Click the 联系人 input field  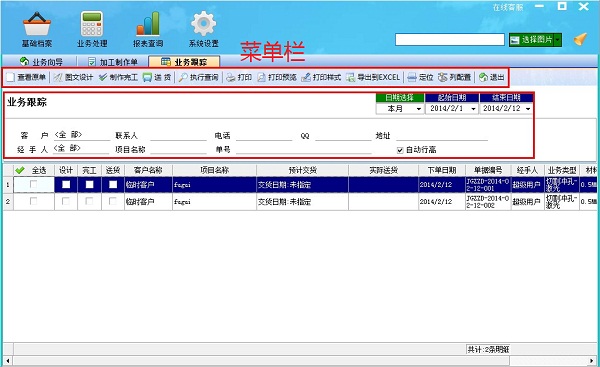click(178, 136)
